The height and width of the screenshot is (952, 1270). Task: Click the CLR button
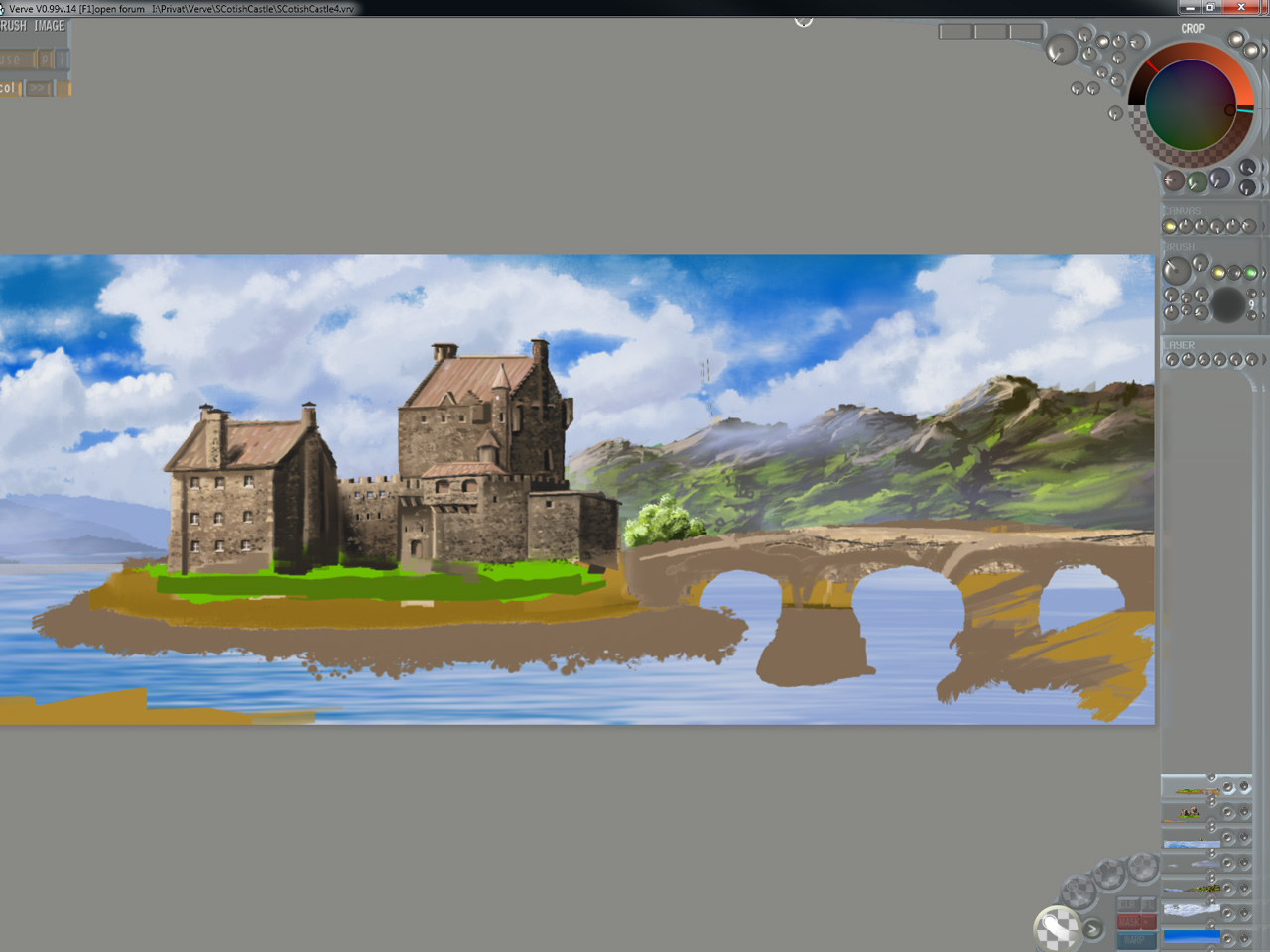[1129, 905]
